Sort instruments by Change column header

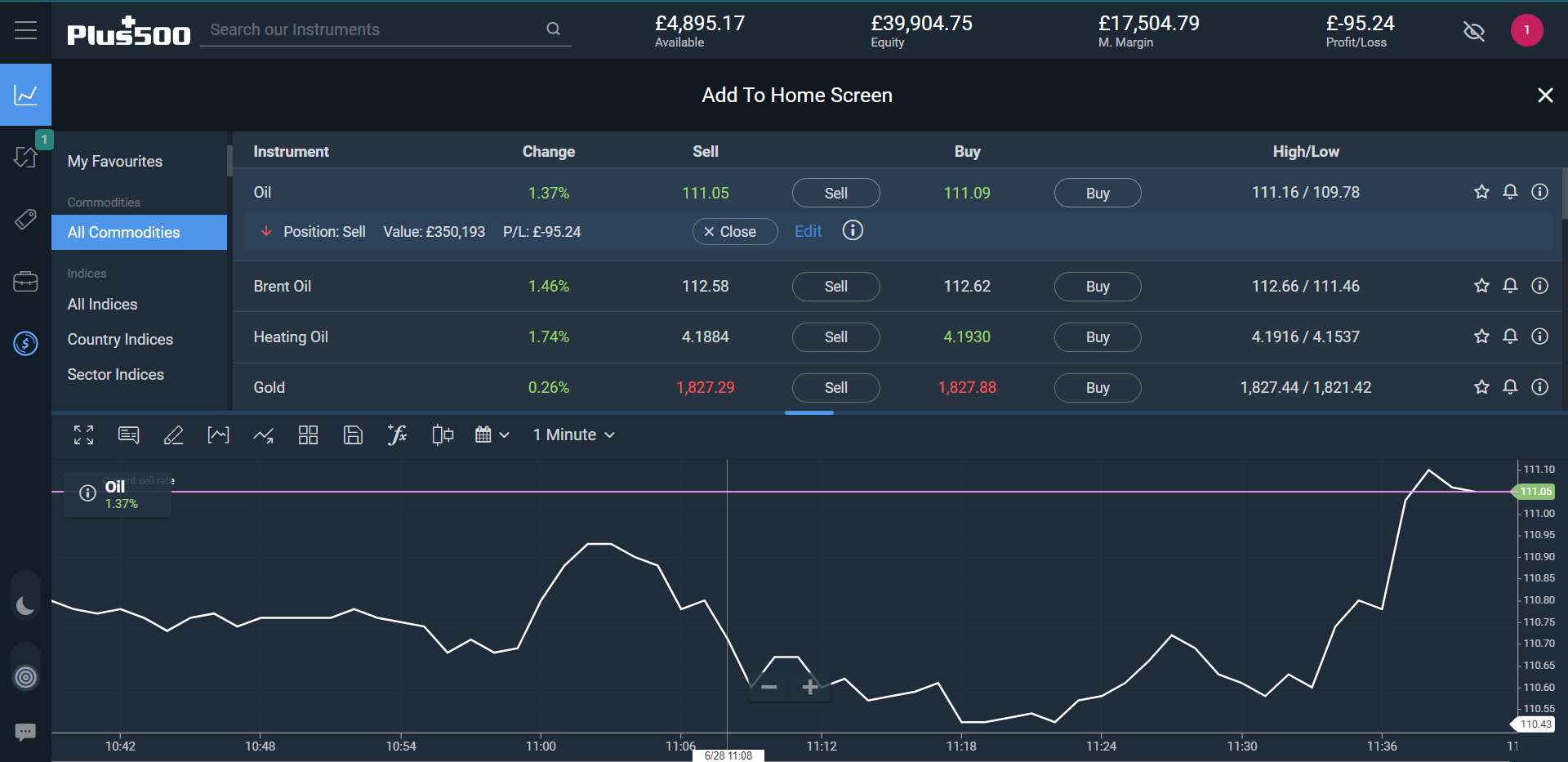click(549, 152)
